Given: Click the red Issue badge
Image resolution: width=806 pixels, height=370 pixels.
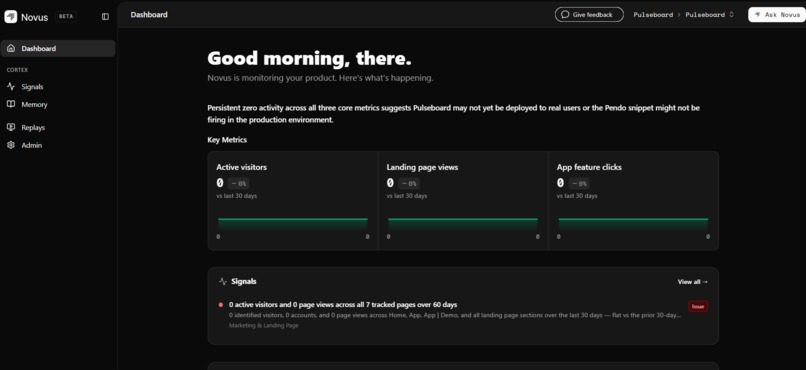Looking at the screenshot, I should 698,306.
